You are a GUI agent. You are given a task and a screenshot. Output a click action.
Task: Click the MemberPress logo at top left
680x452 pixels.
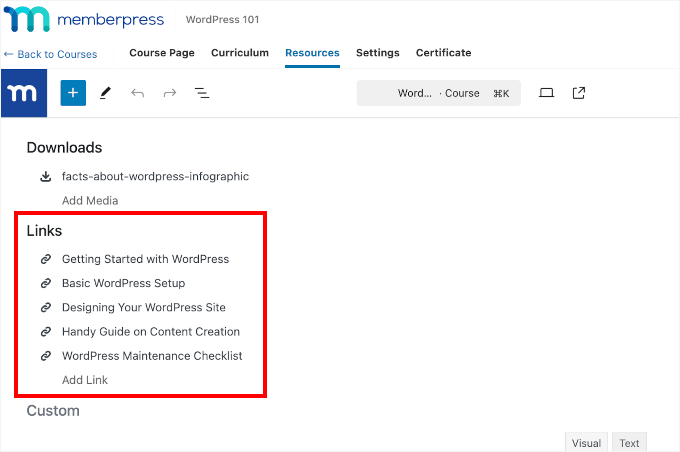(84, 19)
